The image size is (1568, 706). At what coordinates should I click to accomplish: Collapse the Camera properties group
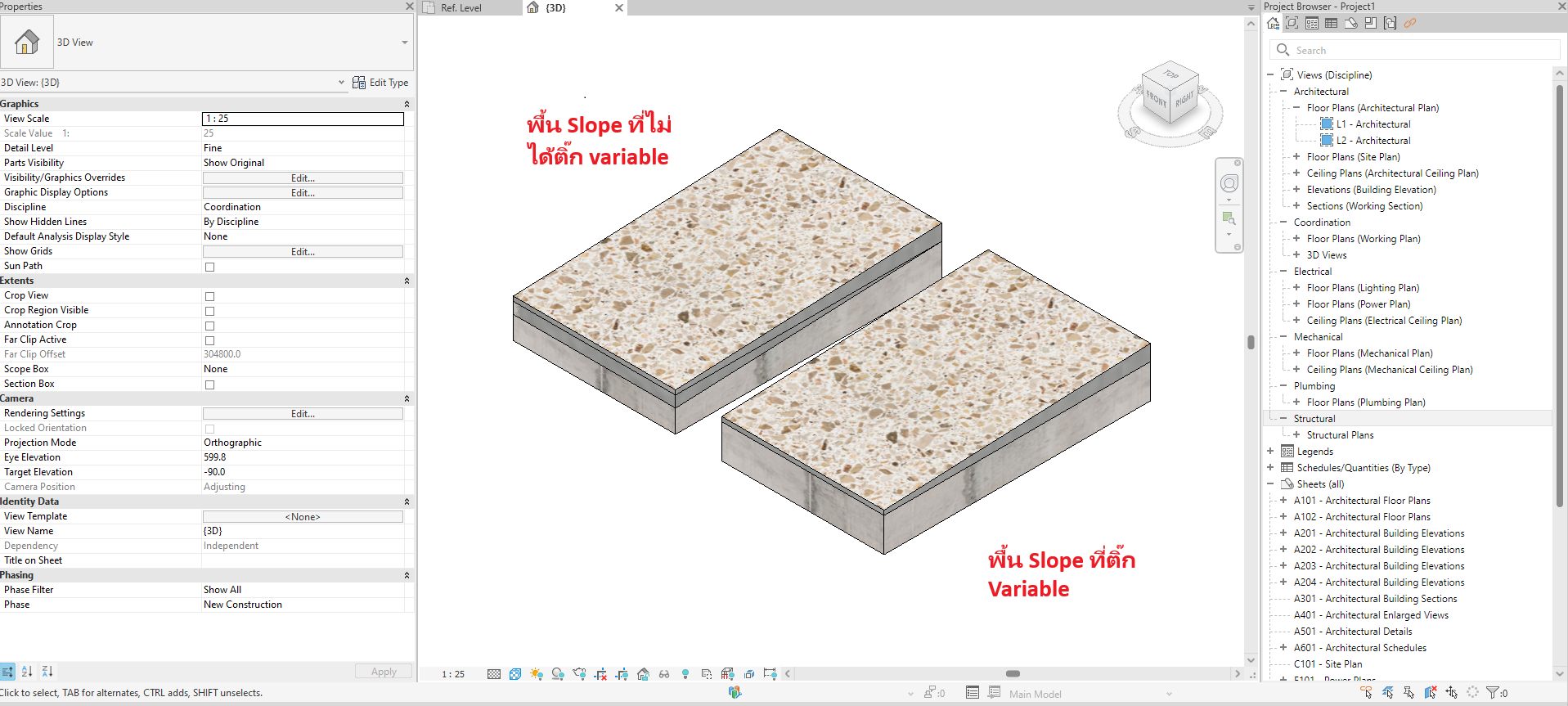point(407,398)
